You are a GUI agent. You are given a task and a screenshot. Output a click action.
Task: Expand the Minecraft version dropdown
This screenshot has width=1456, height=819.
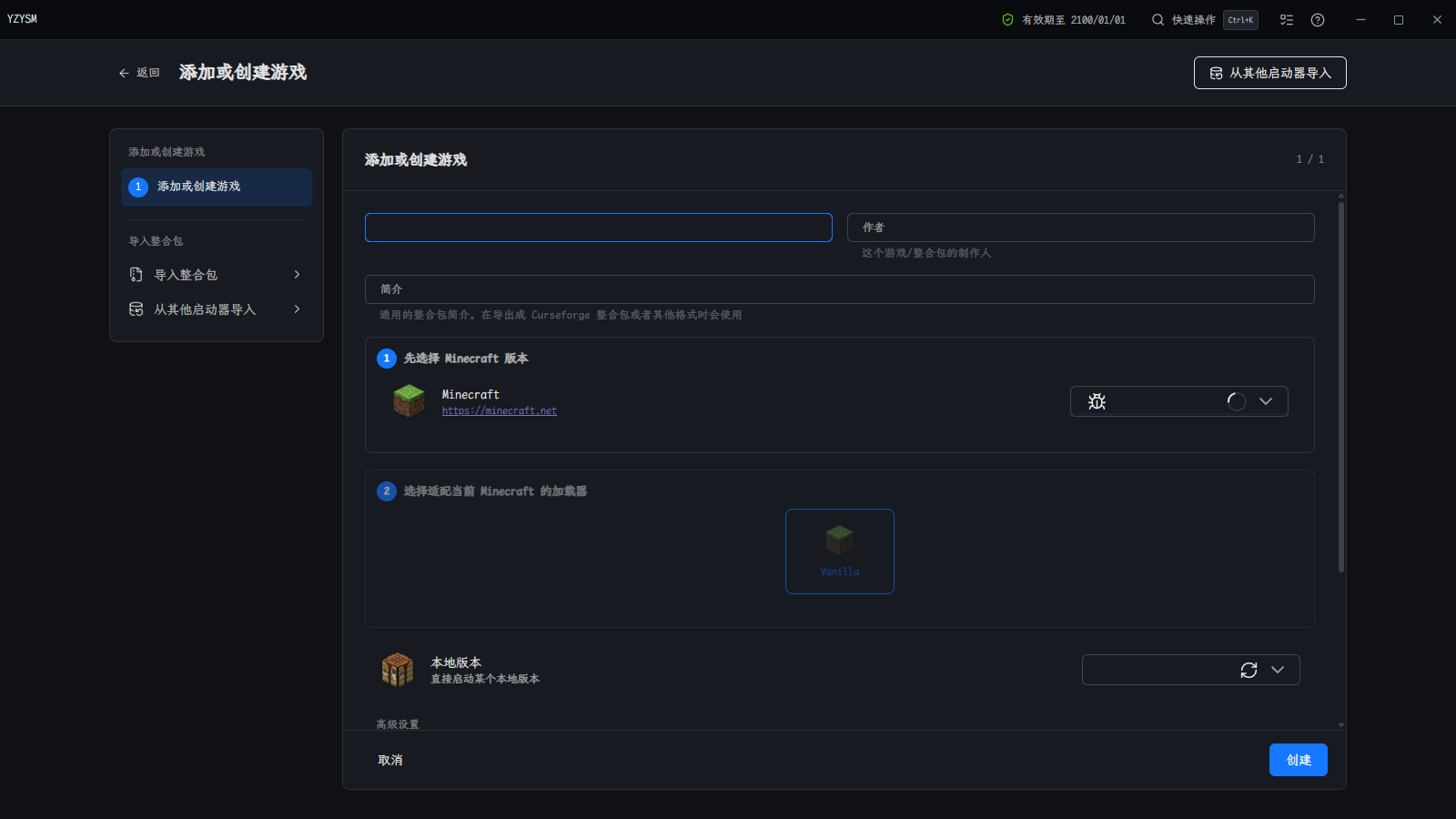point(1266,401)
